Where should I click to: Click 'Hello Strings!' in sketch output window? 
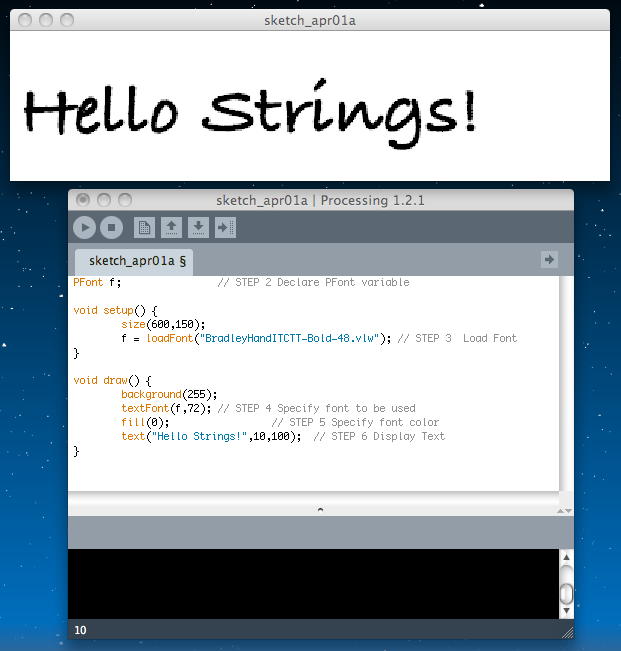pyautogui.click(x=250, y=113)
